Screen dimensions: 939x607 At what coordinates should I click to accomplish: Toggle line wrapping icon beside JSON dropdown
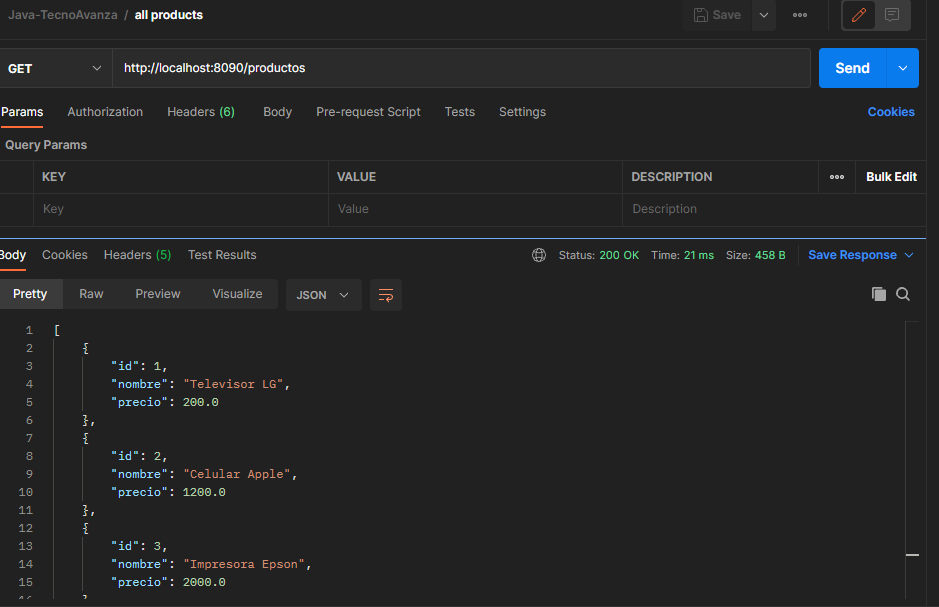point(386,294)
